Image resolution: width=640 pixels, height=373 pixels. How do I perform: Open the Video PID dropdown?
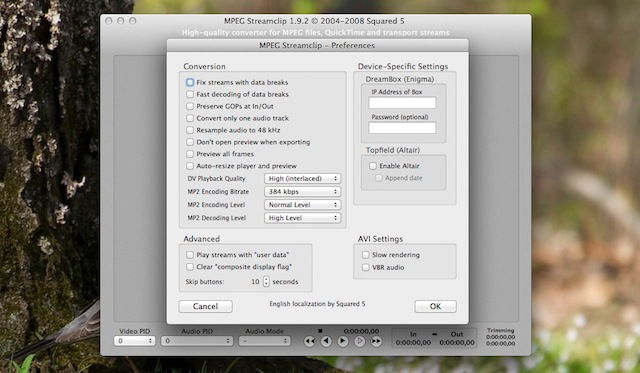134,341
